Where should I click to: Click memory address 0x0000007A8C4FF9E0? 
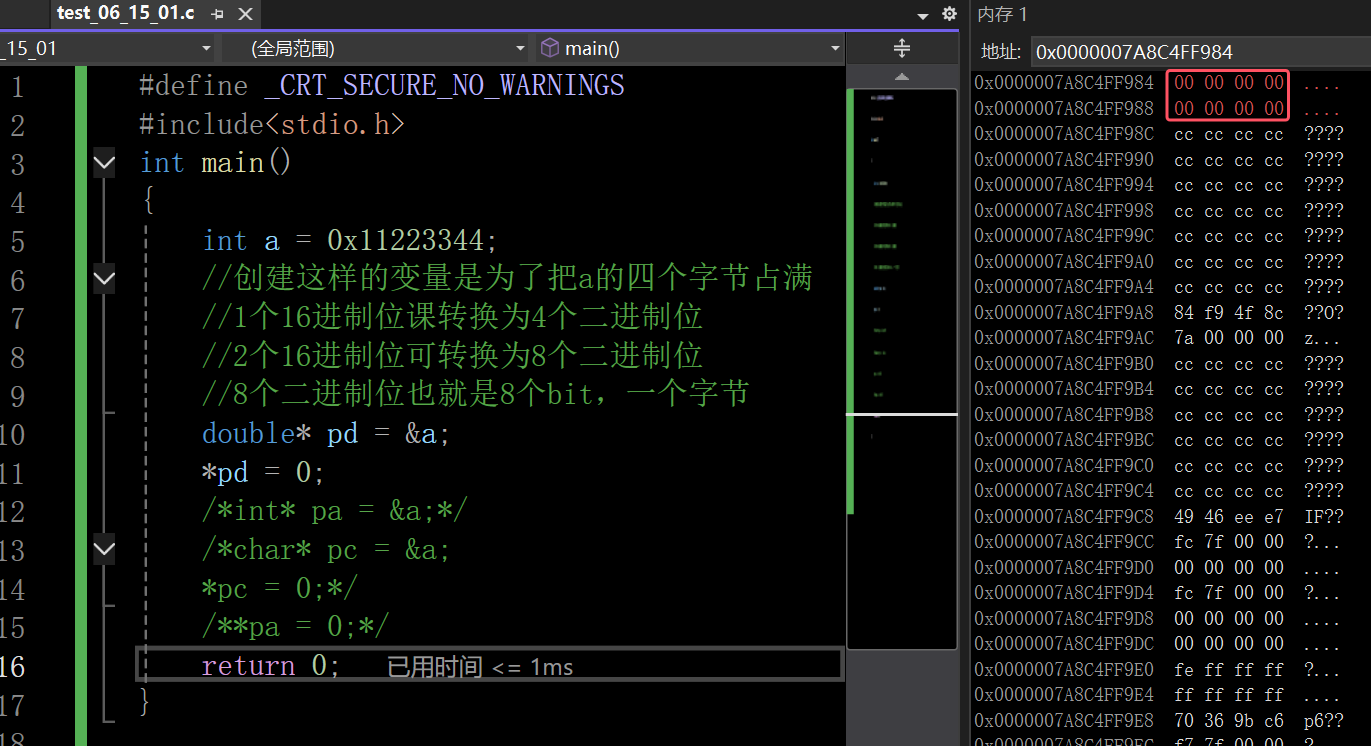(1064, 670)
